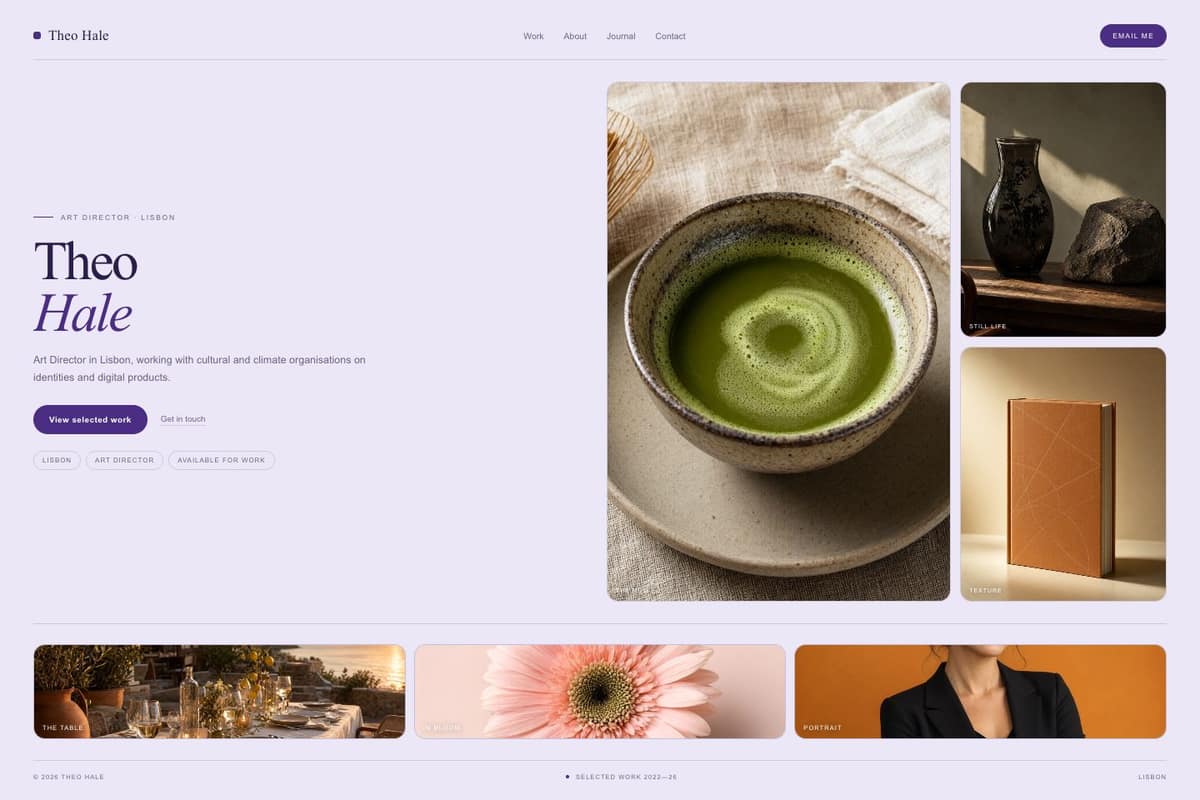Image resolution: width=1200 pixels, height=800 pixels.
Task: Click 'Selected Work 2022—26' footer text
Action: (x=626, y=777)
